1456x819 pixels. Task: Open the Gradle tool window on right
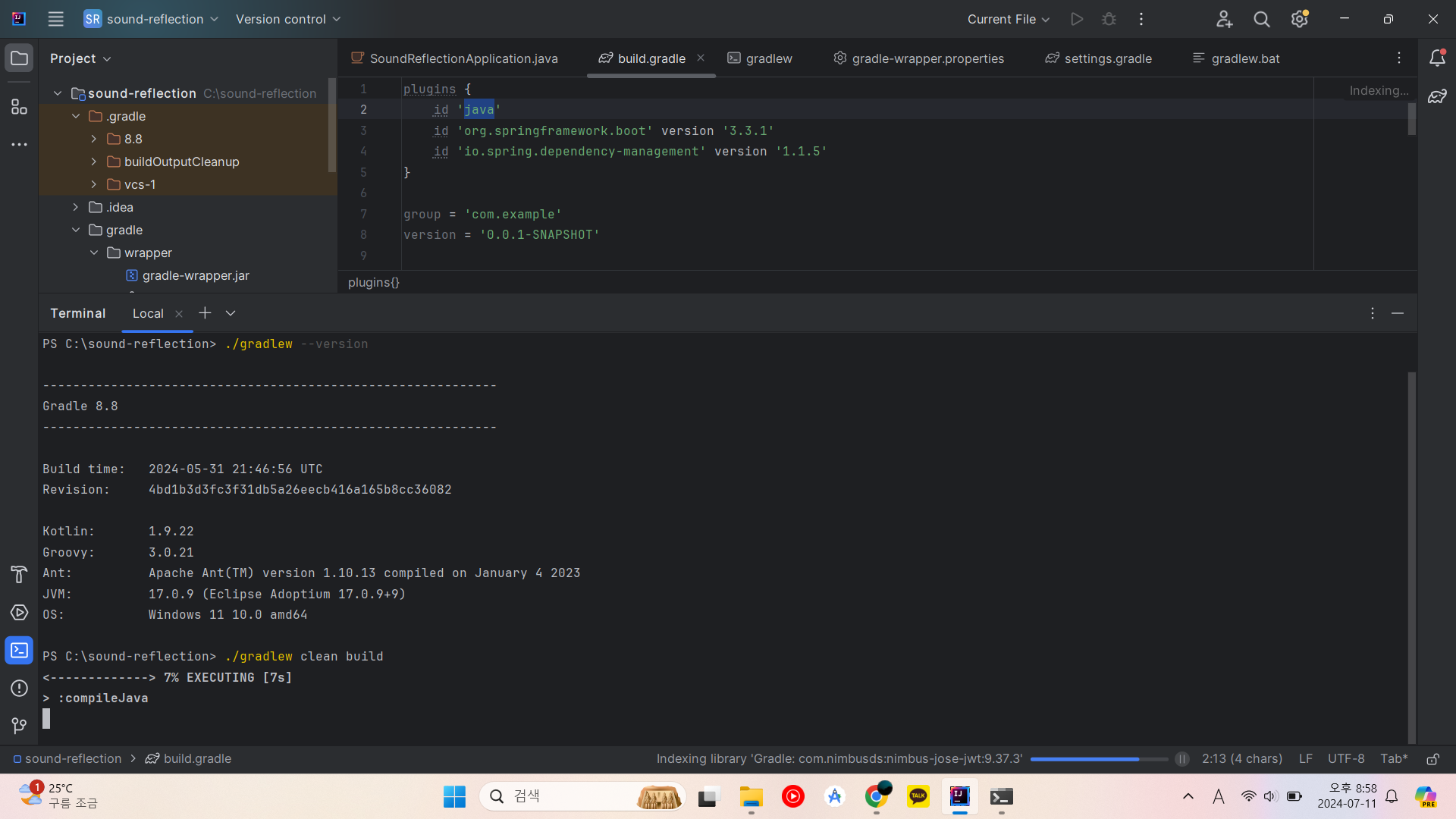click(x=1437, y=97)
